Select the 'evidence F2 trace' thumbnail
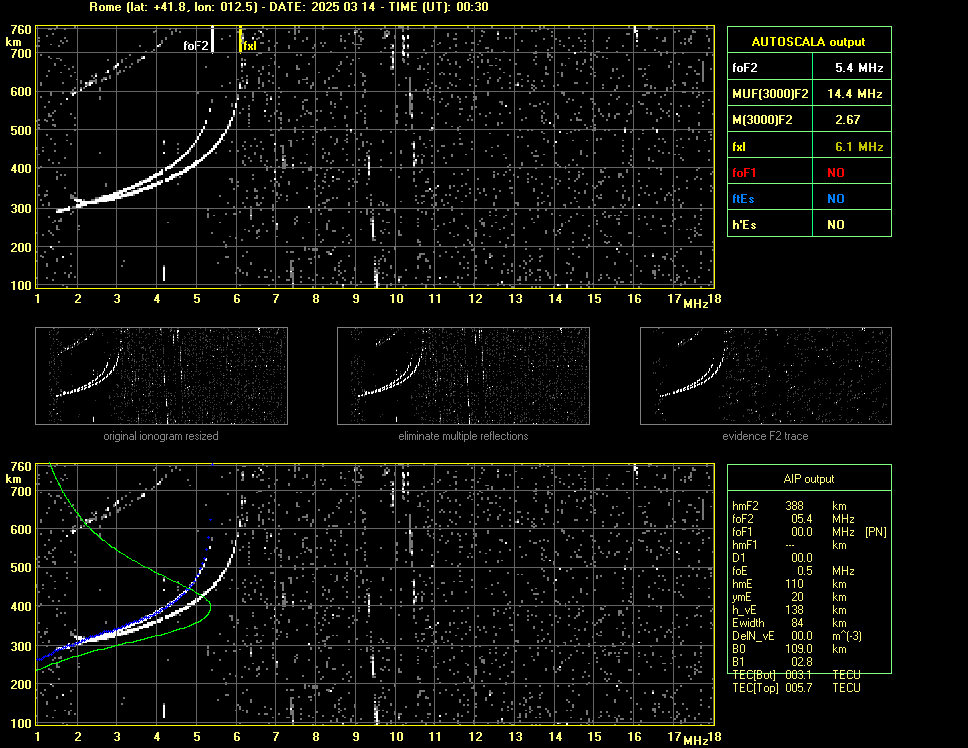 point(766,376)
